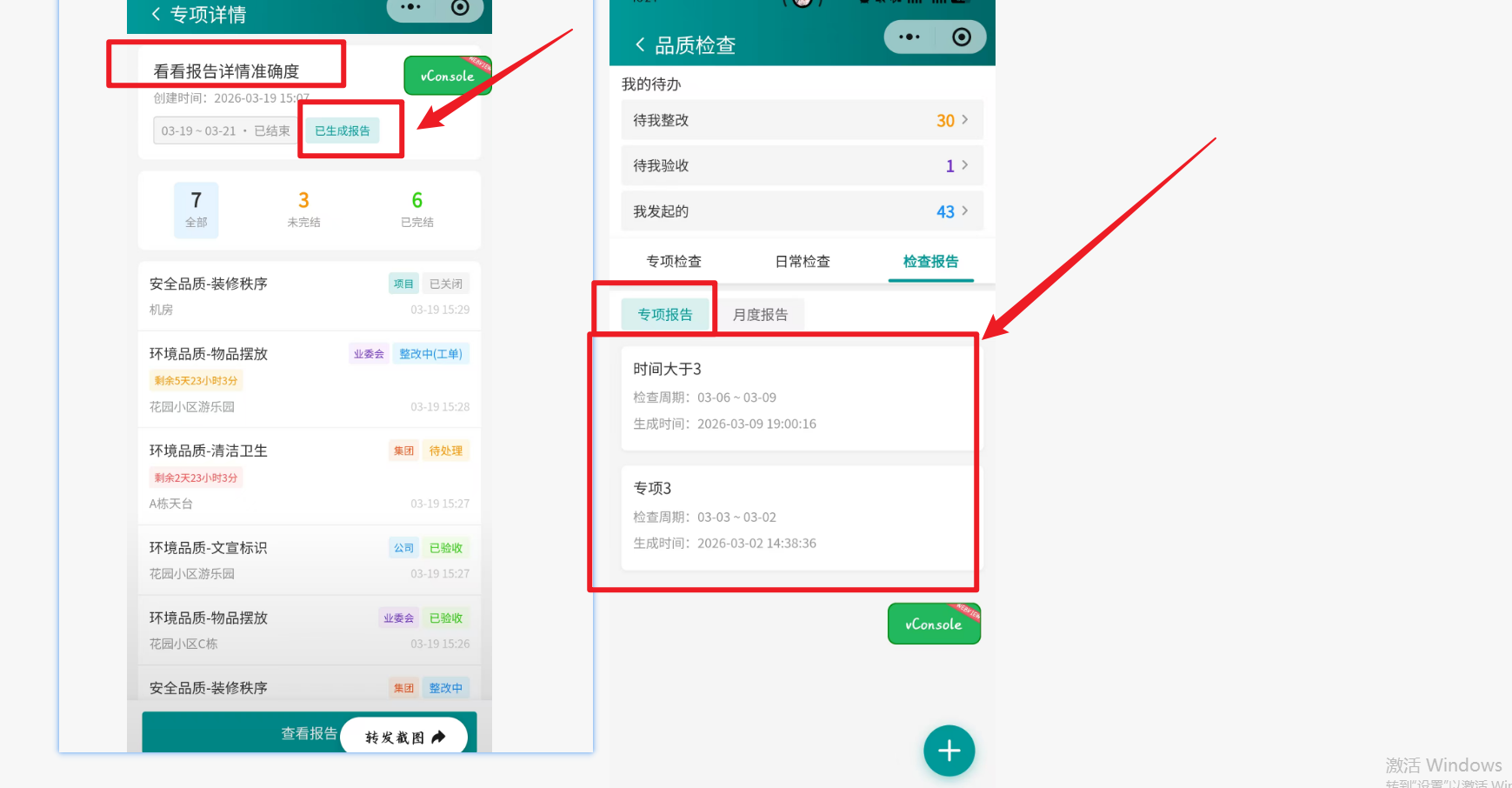
Task: Filter by 已完结 count 6
Action: (x=416, y=210)
